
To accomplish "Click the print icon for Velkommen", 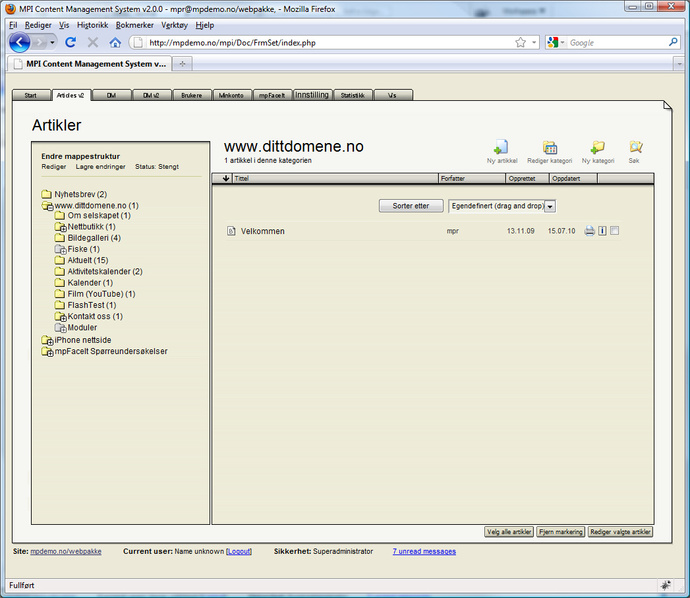I will 590,231.
